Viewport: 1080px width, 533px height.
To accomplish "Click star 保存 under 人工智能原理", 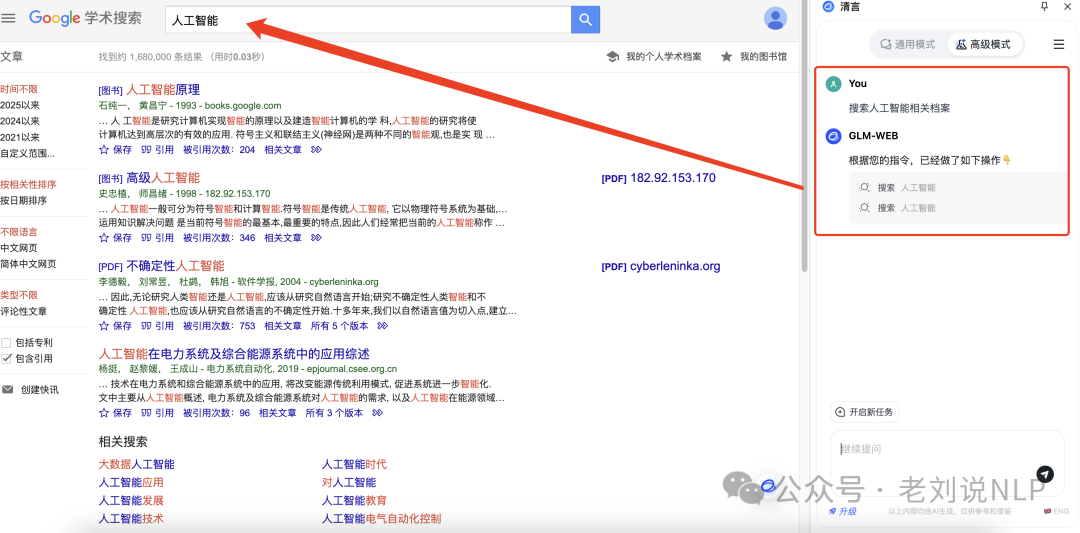I will pos(115,149).
